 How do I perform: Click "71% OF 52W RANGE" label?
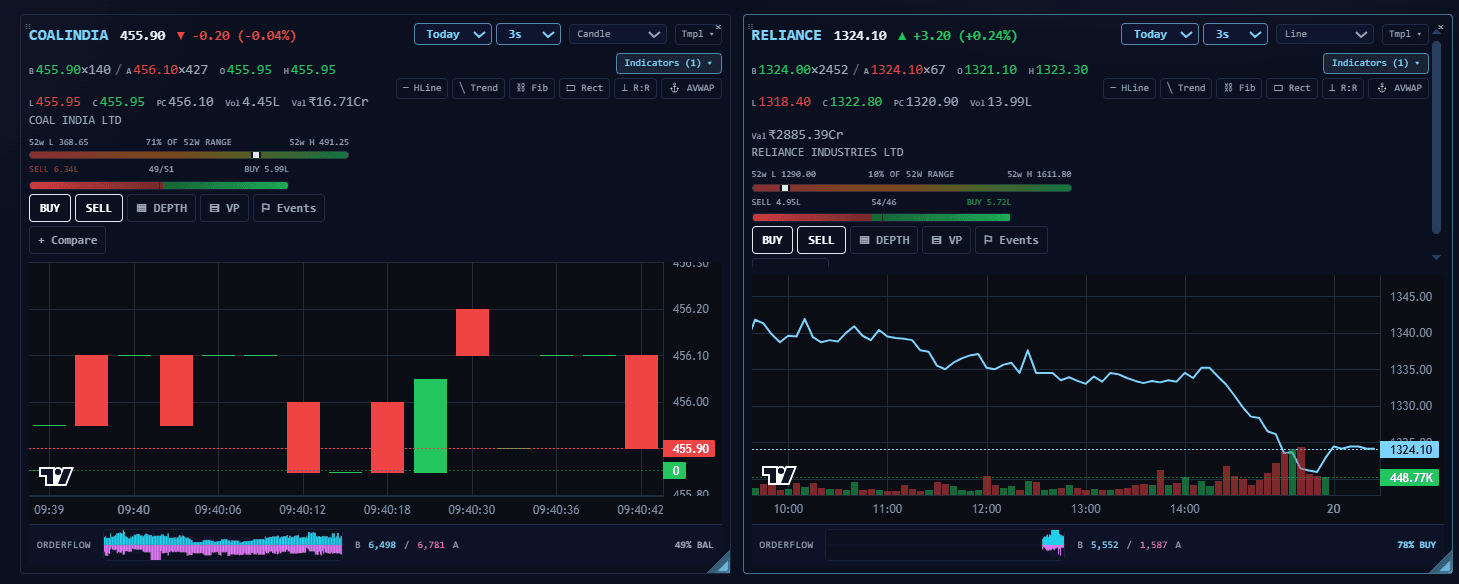point(188,142)
